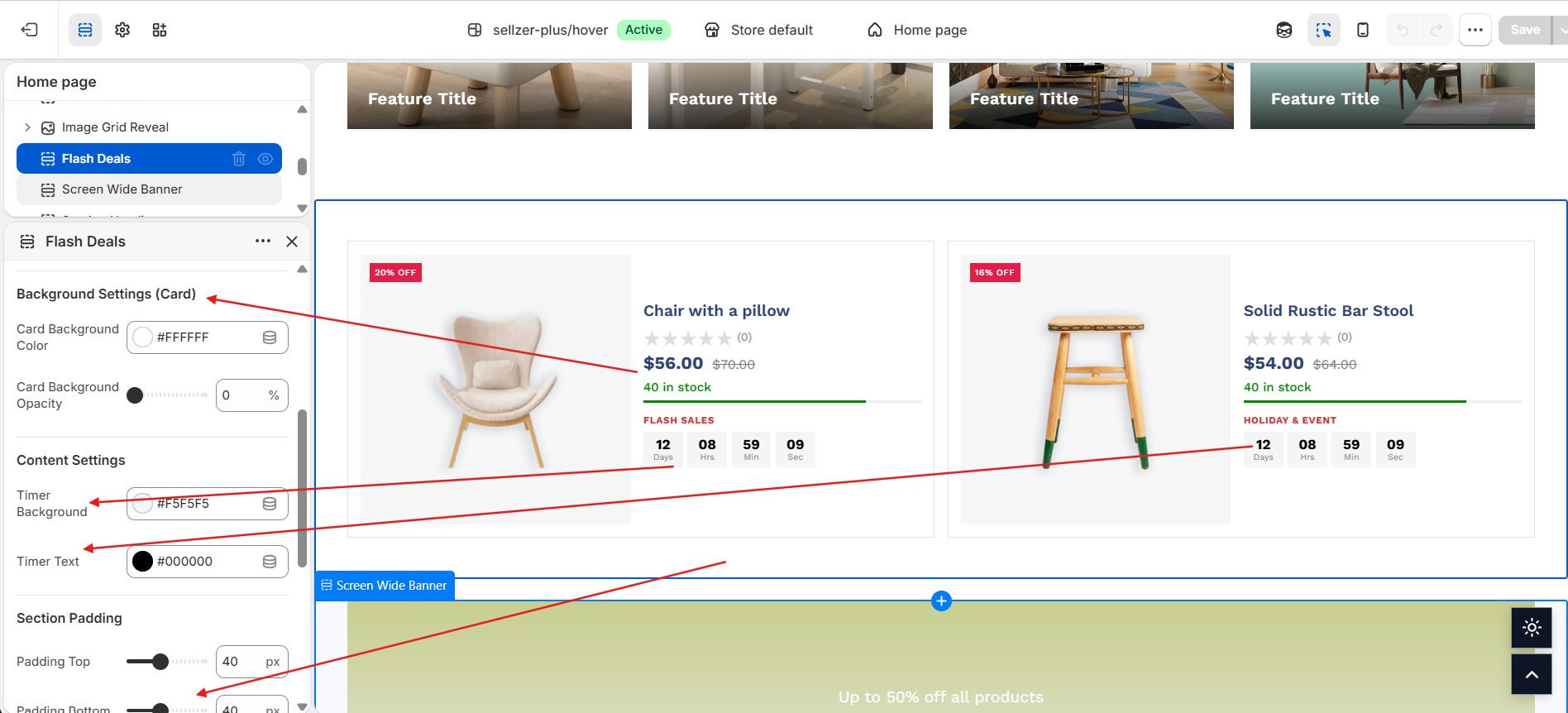Click the Timer Background color swatch

tap(143, 504)
